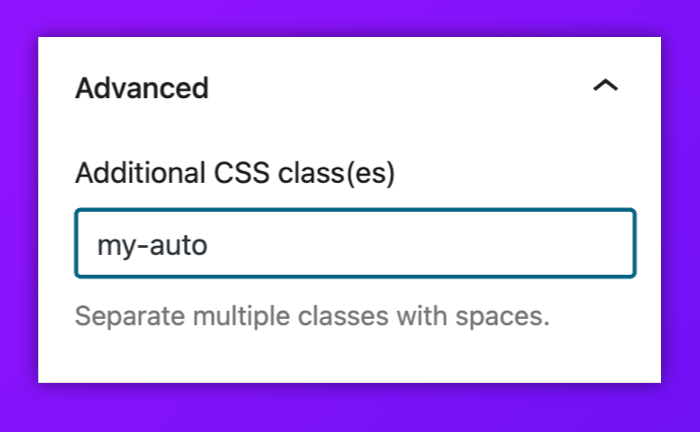The width and height of the screenshot is (700, 432).
Task: Click the word "CSS" in the field label
Action: [242, 173]
